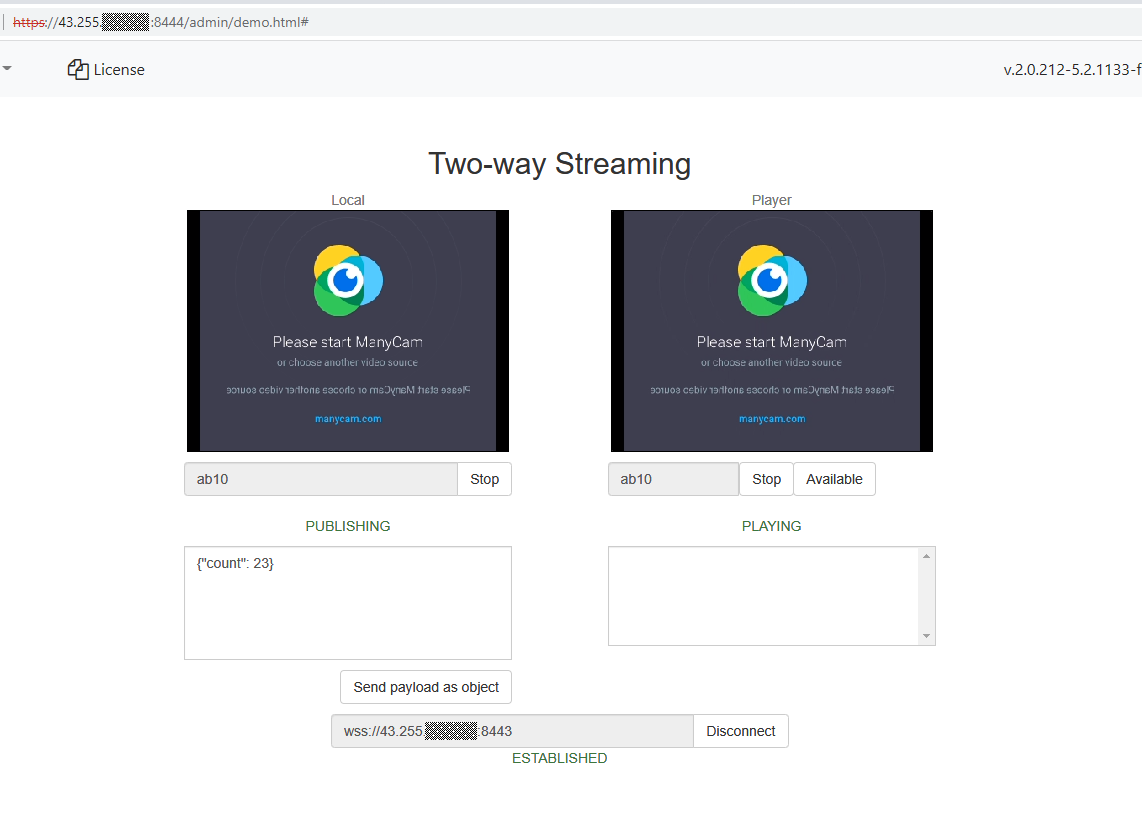This screenshot has width=1142, height=818.
Task: Click manycam.com link in Player video
Action: 772,419
